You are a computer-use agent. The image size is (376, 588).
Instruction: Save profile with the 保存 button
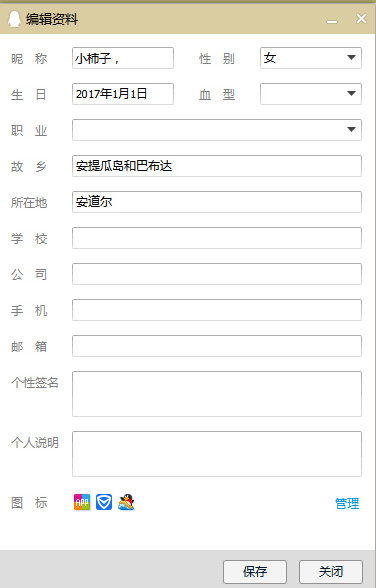click(x=255, y=572)
